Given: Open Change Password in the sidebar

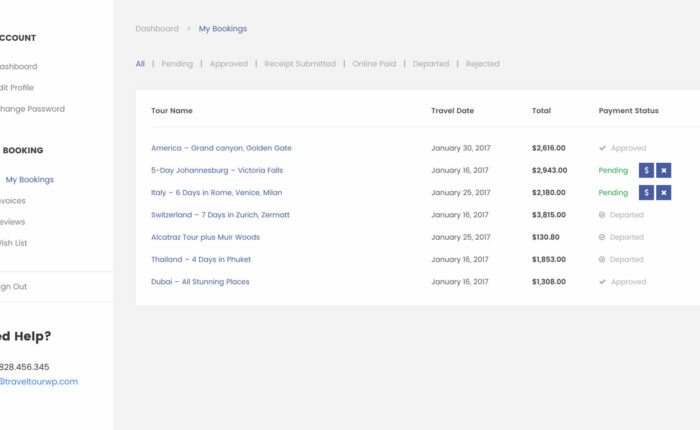Looking at the screenshot, I should click(32, 109).
